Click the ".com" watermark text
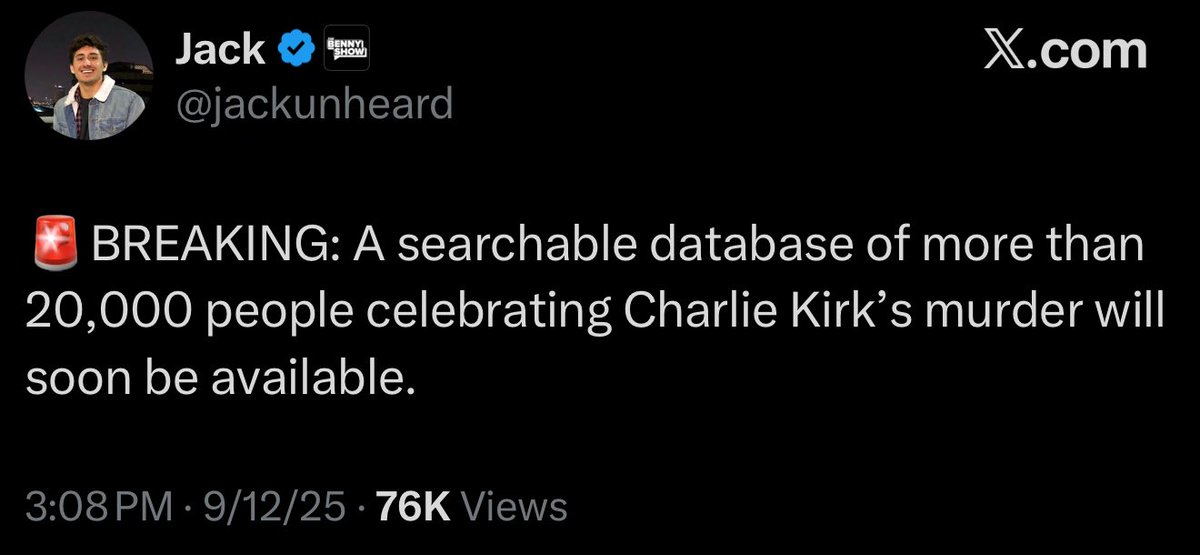The height and width of the screenshot is (555, 1200). 1084,52
